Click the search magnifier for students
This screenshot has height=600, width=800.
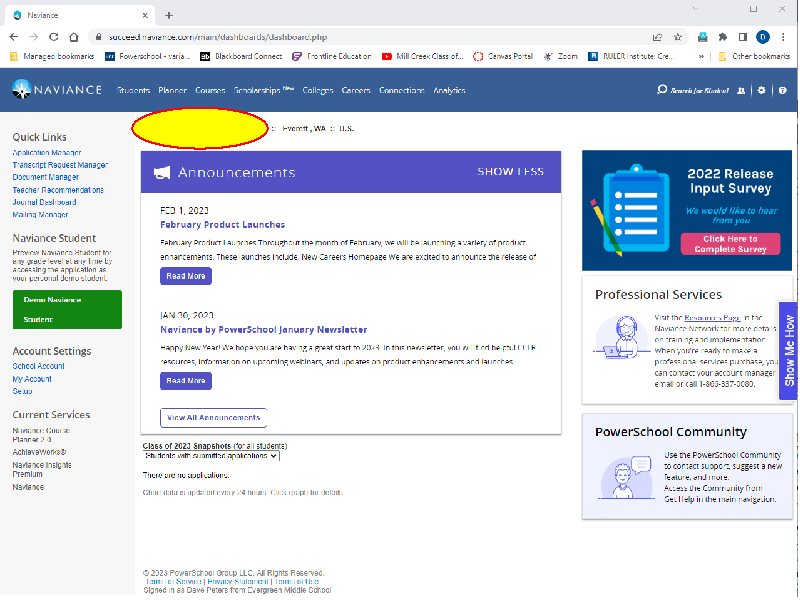coord(662,90)
